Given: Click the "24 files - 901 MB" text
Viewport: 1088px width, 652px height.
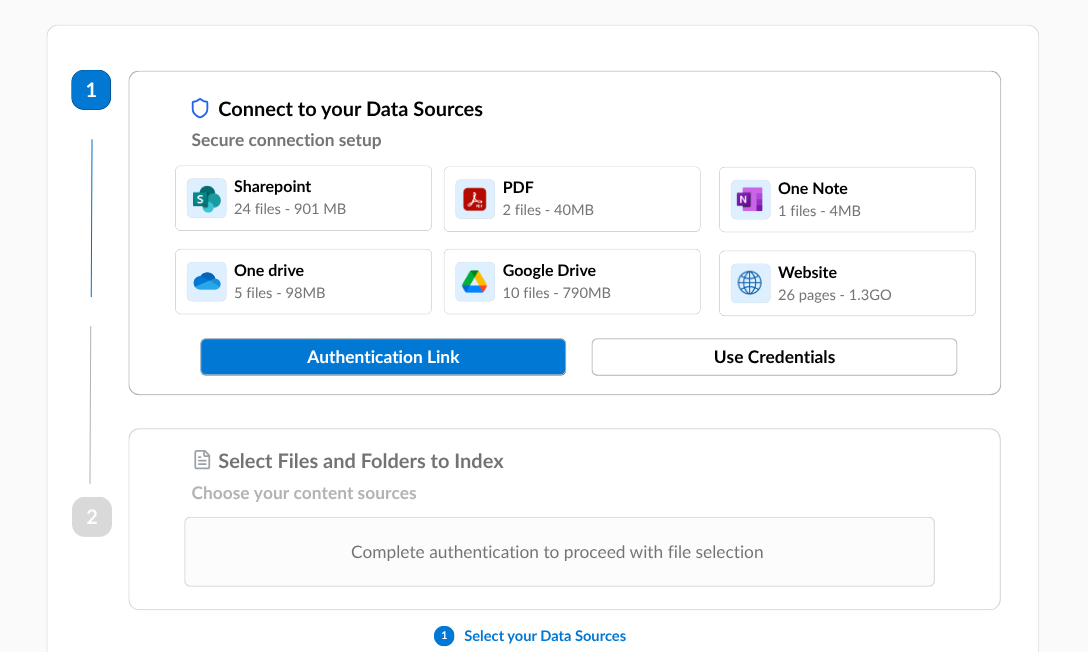Looking at the screenshot, I should coord(290,209).
